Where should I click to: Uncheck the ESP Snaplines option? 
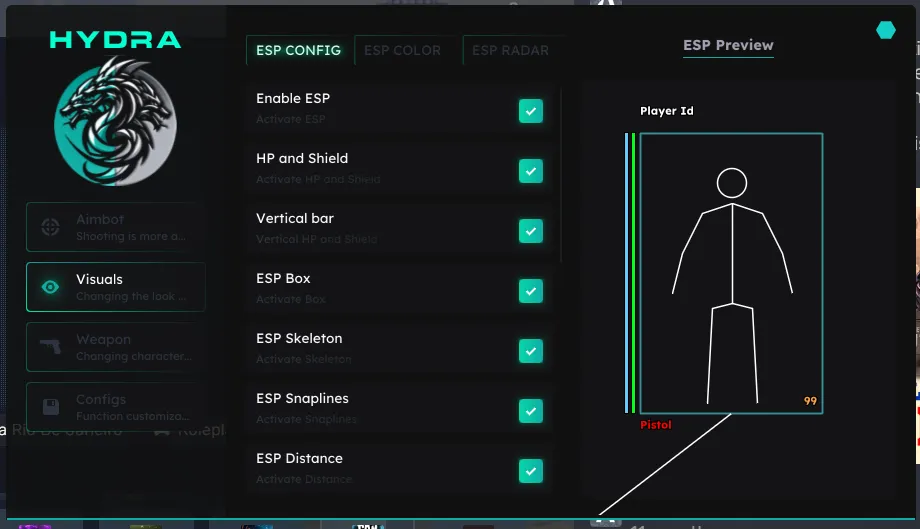coord(530,411)
